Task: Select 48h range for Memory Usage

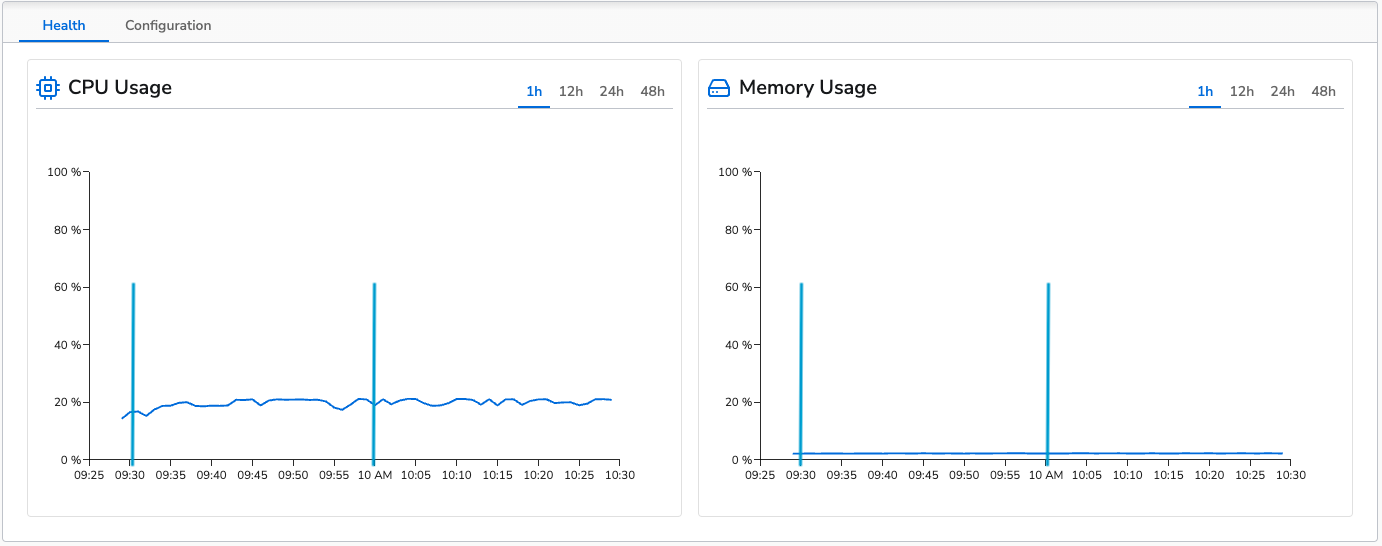Action: [1323, 91]
